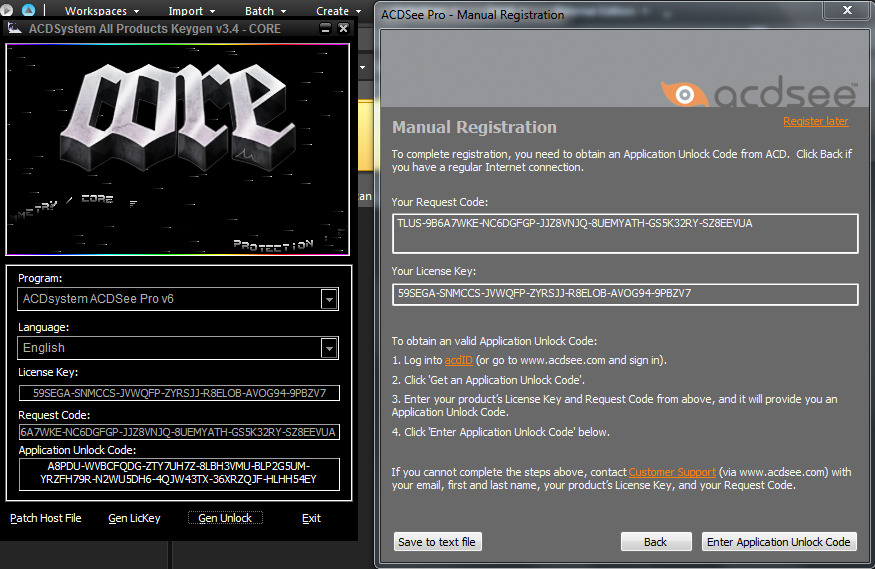Click the Your License Key field in dialog
875x569 pixels.
coord(625,294)
